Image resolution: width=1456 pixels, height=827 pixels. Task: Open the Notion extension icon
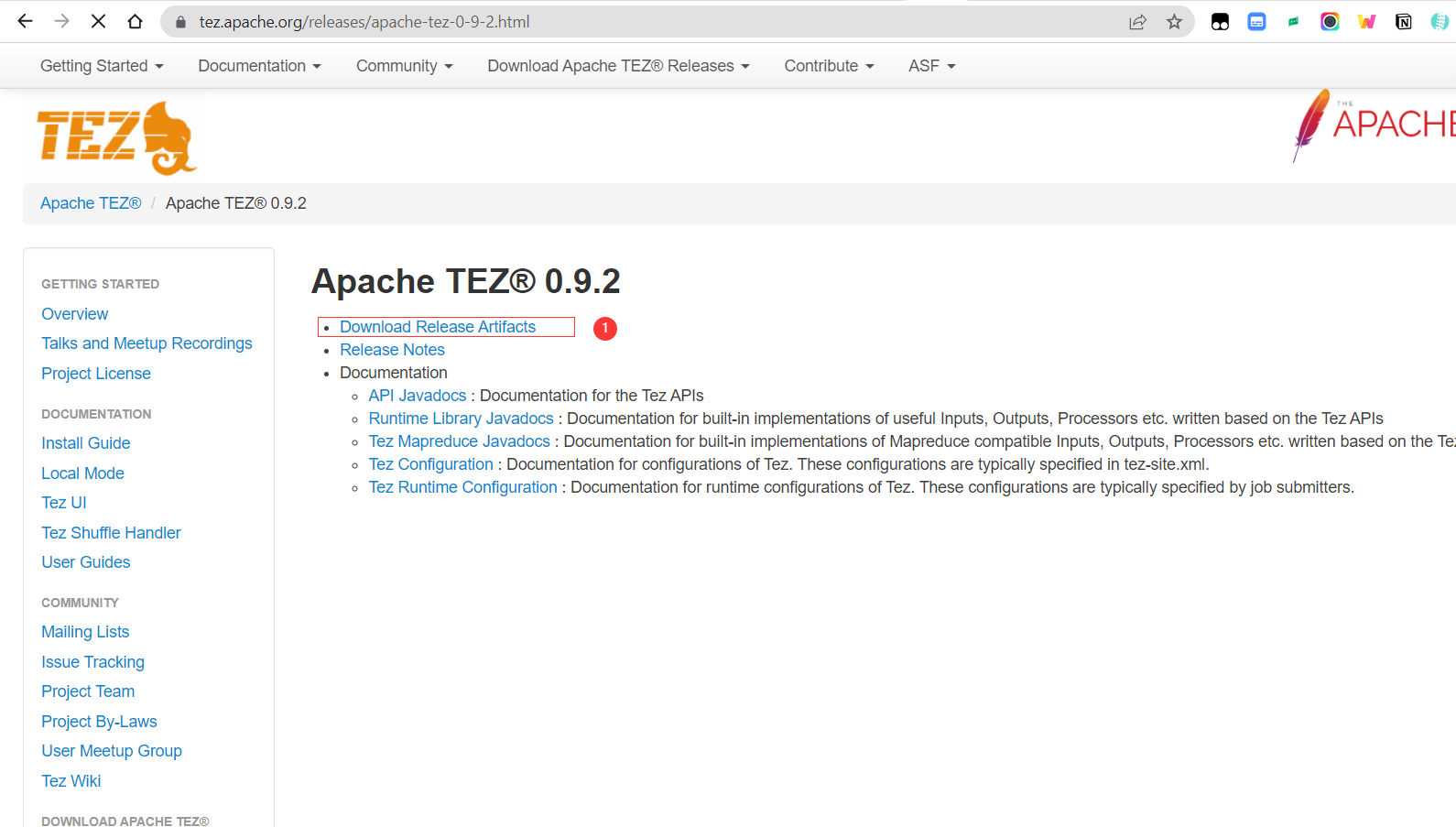pos(1403,22)
